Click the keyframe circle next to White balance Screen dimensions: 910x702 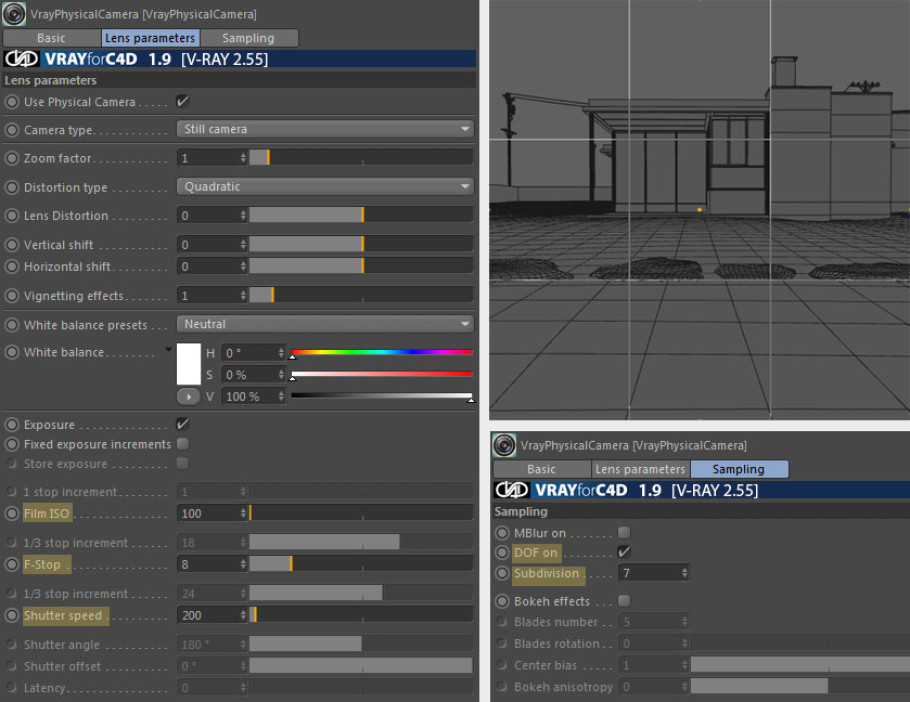(12, 352)
